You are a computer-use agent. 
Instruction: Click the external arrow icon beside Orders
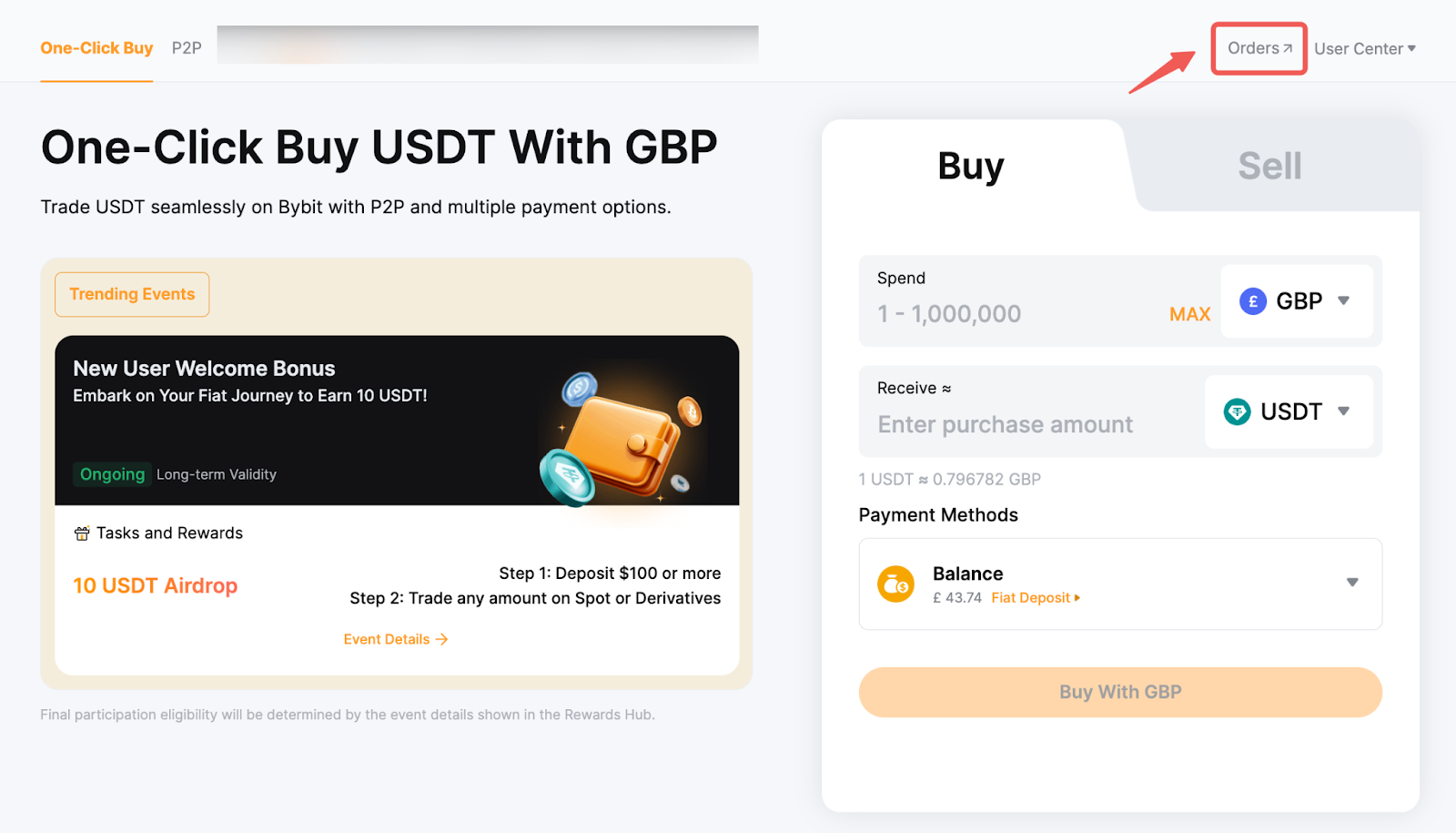pyautogui.click(x=1288, y=48)
